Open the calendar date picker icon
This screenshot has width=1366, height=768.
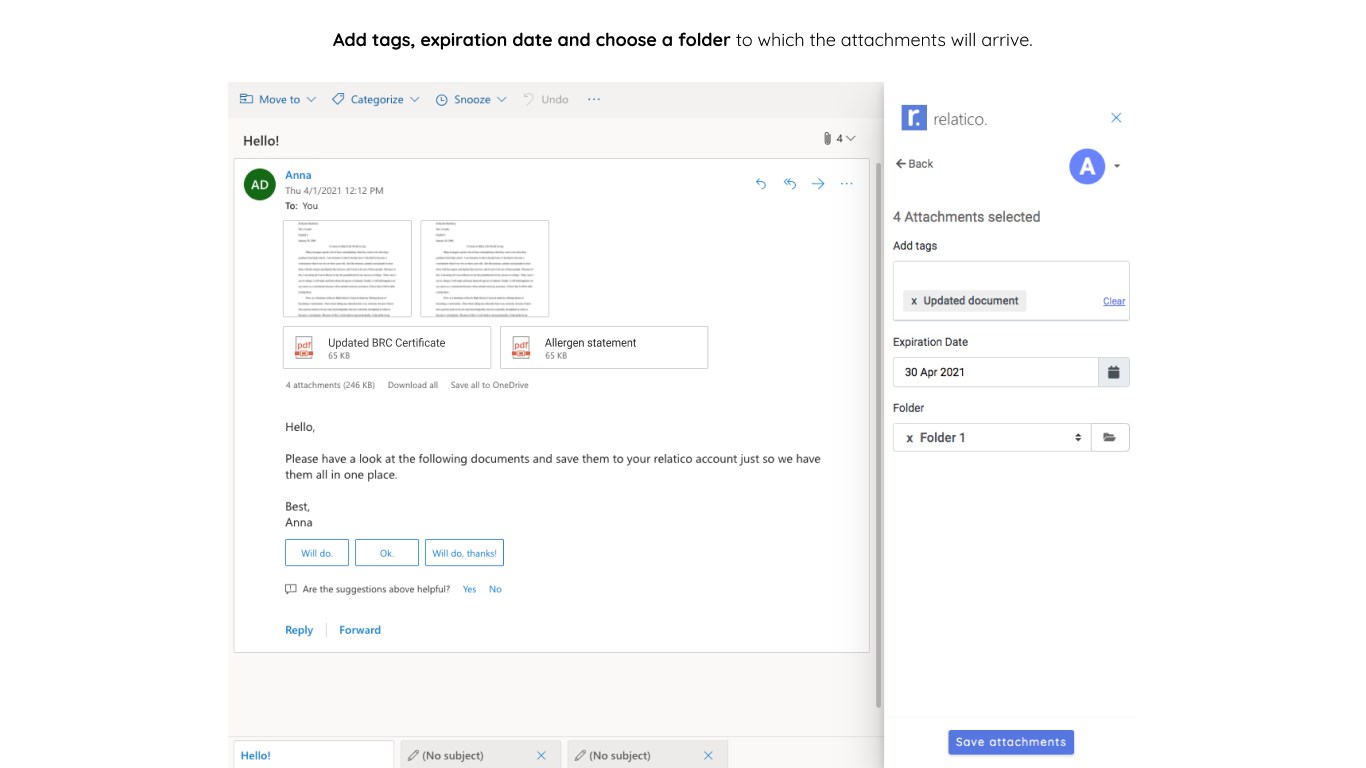pyautogui.click(x=1113, y=372)
